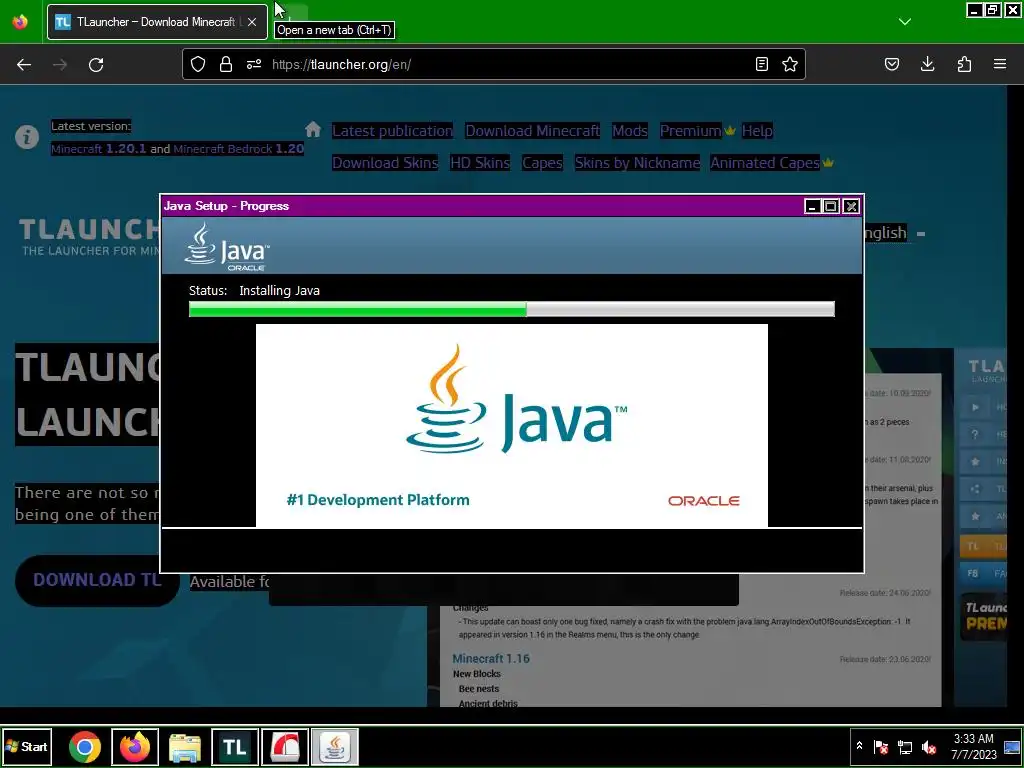
Task: Click the Show desktop icon in tray
Action: 1012,747
